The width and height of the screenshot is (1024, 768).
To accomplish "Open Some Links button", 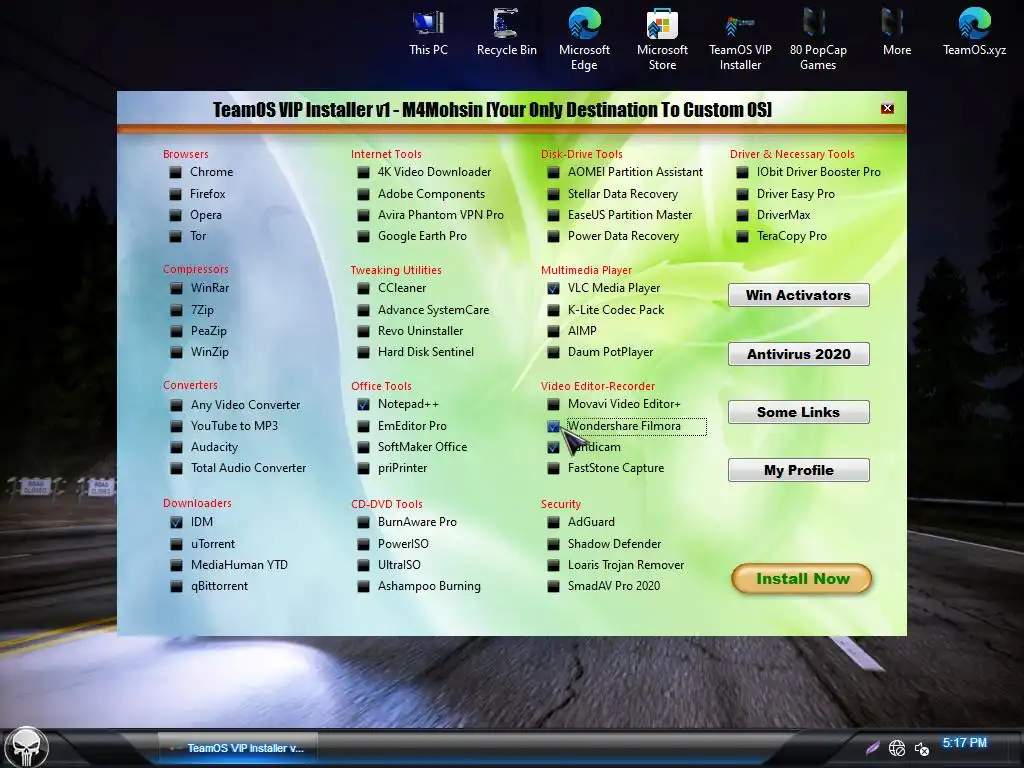I will pyautogui.click(x=799, y=412).
